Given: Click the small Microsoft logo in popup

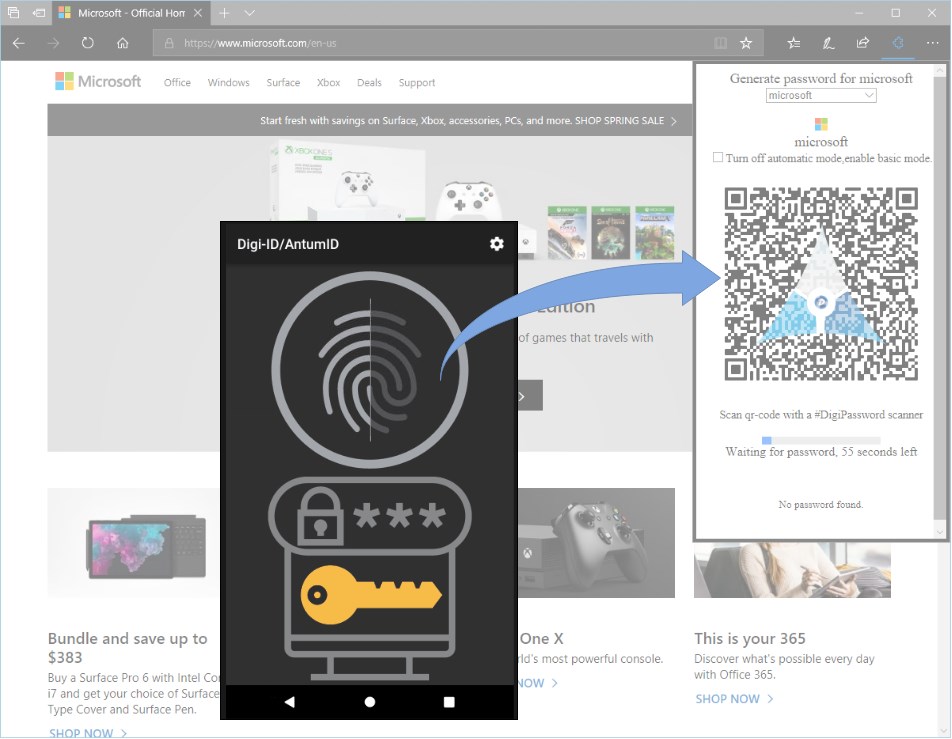Looking at the screenshot, I should click(821, 124).
